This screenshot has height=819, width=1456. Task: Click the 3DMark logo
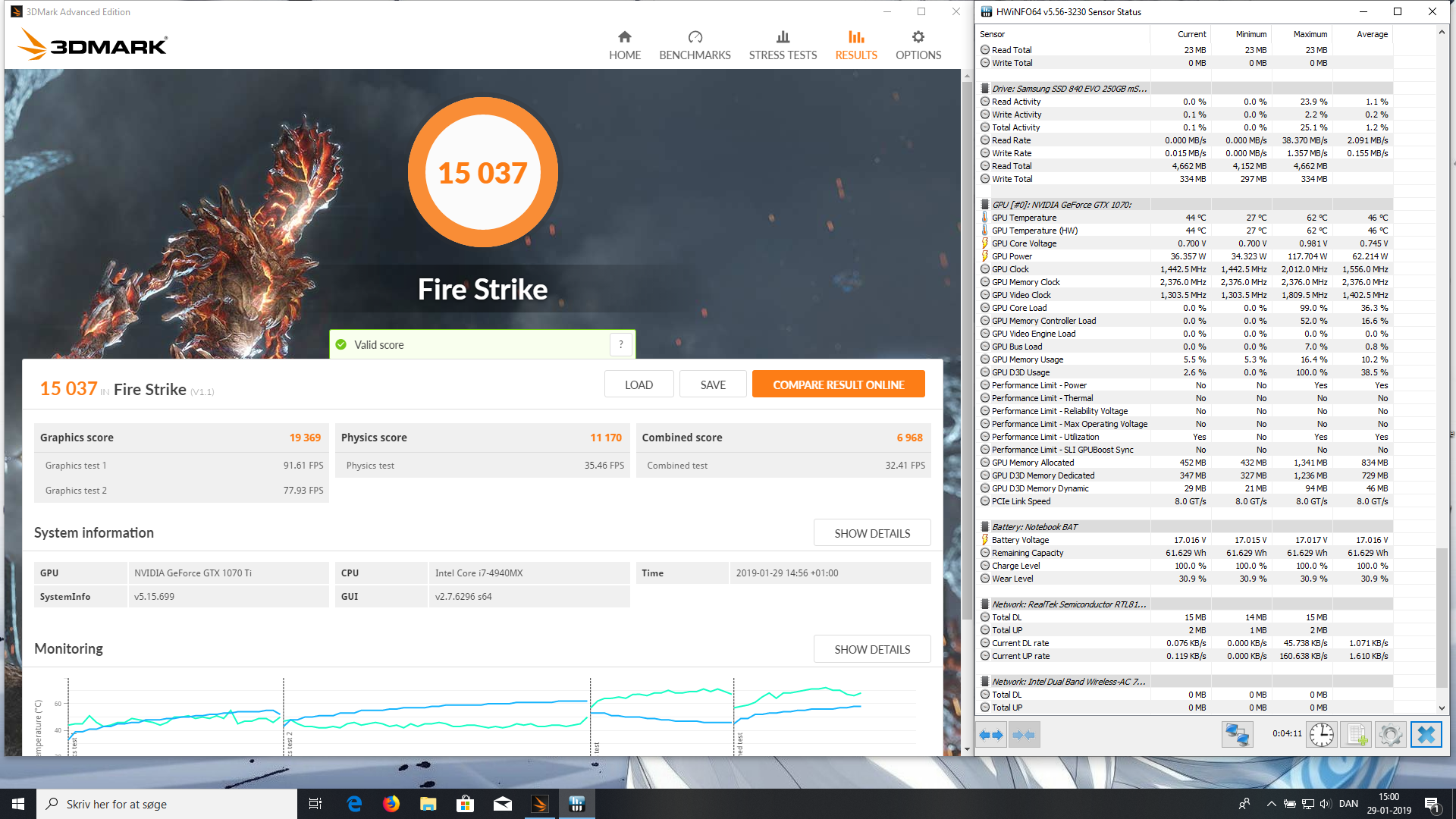click(x=93, y=44)
